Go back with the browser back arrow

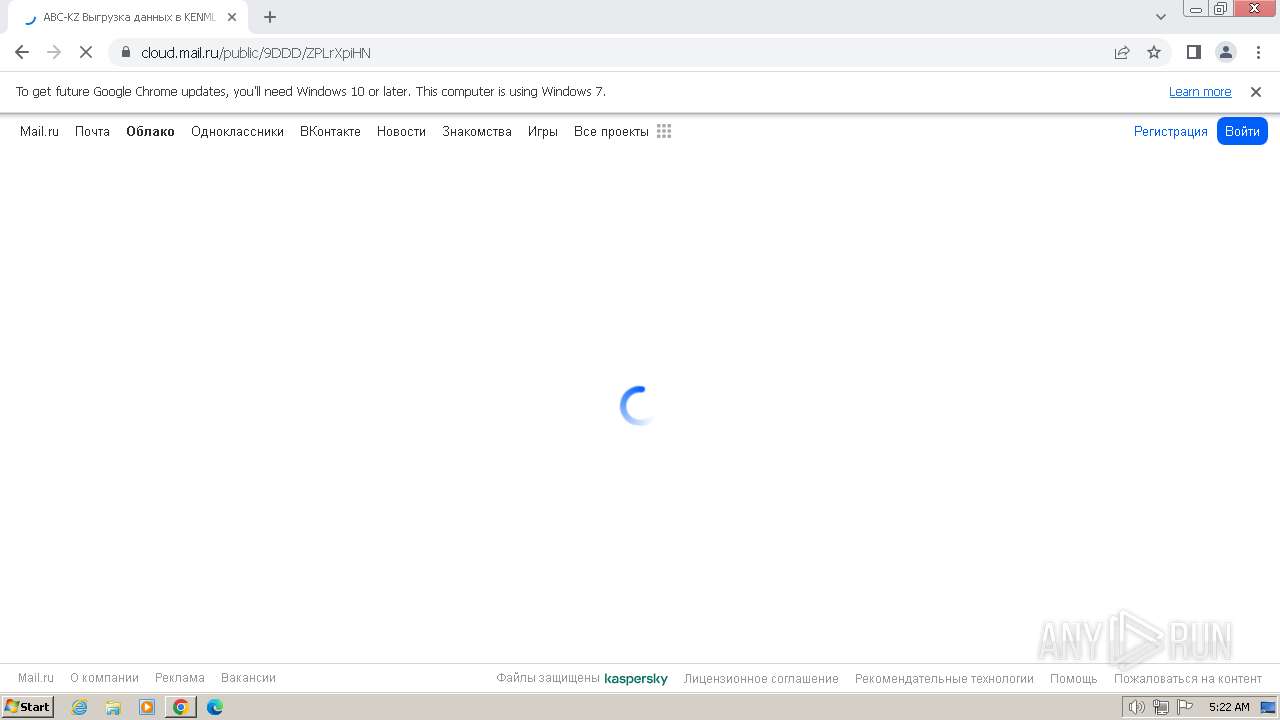pos(22,52)
